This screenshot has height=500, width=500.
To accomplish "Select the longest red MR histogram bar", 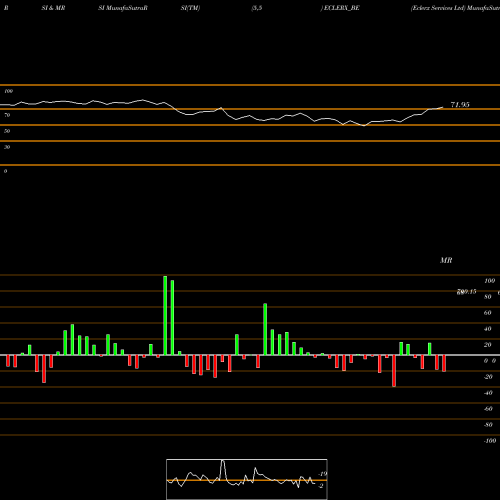I will pos(394,371).
